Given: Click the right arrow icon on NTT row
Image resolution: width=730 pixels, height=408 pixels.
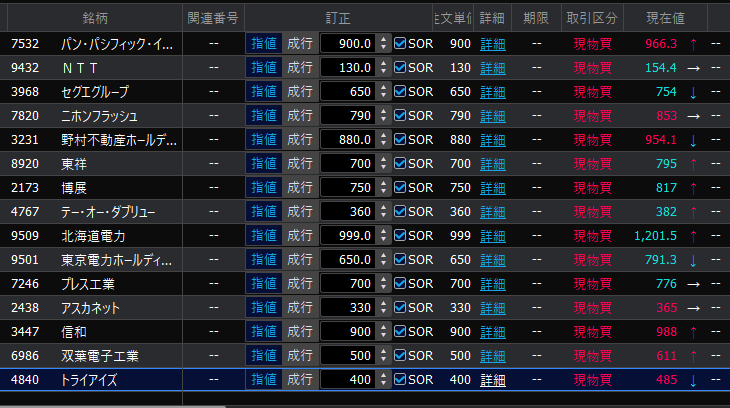Looking at the screenshot, I should tap(693, 68).
